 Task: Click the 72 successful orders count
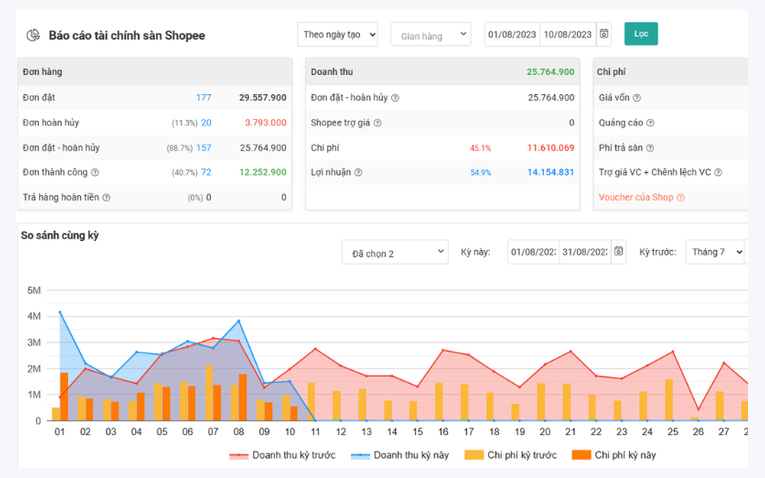tap(206, 172)
